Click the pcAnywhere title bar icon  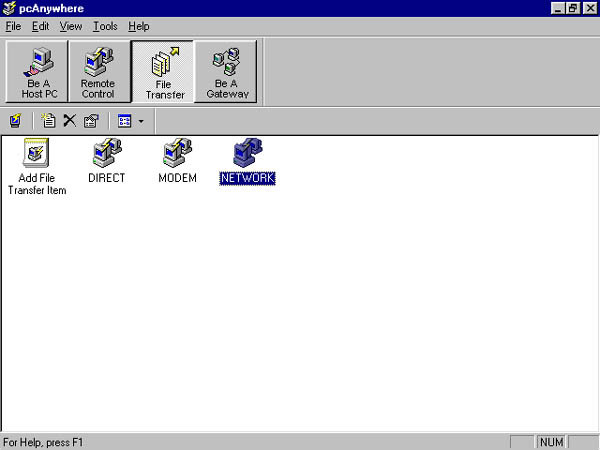pos(9,8)
